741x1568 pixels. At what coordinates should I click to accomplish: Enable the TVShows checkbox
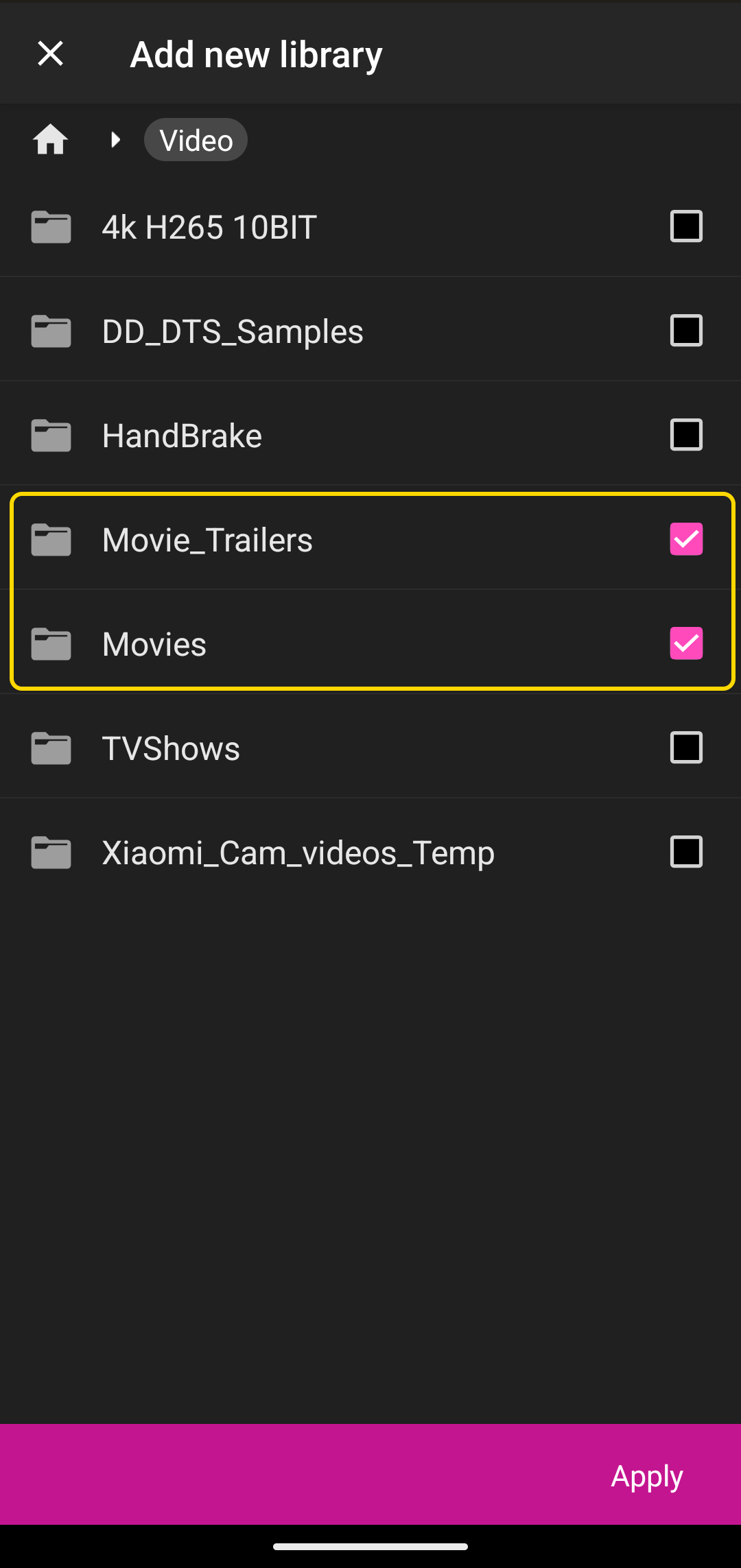(x=686, y=748)
